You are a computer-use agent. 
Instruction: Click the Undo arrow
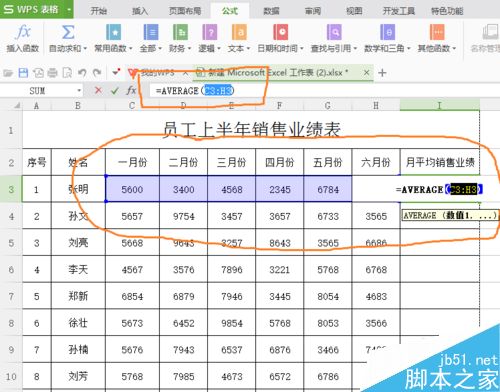[82, 73]
